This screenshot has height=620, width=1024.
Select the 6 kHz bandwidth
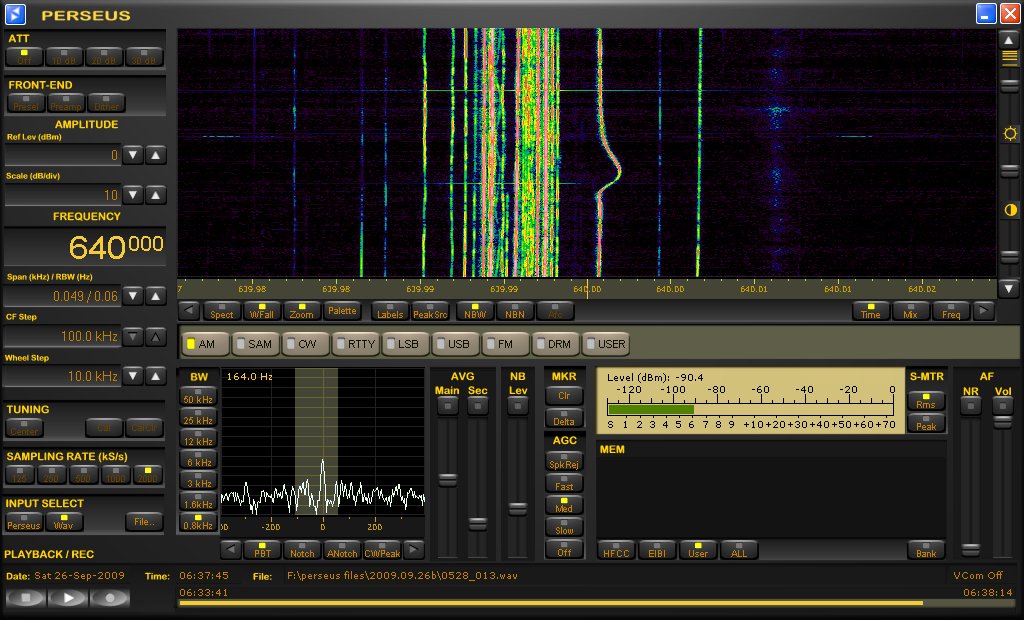pos(198,459)
